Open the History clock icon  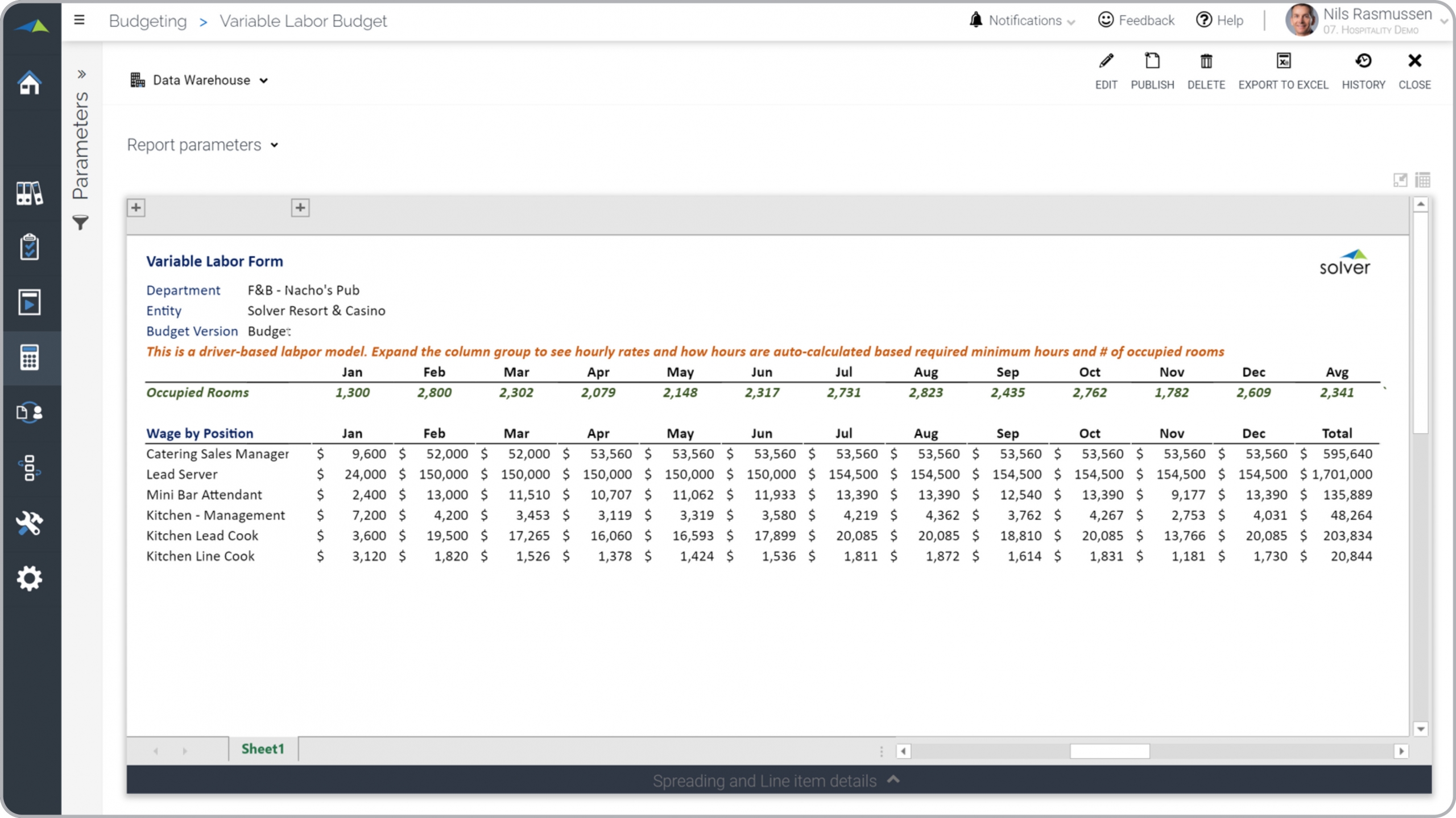(1363, 61)
